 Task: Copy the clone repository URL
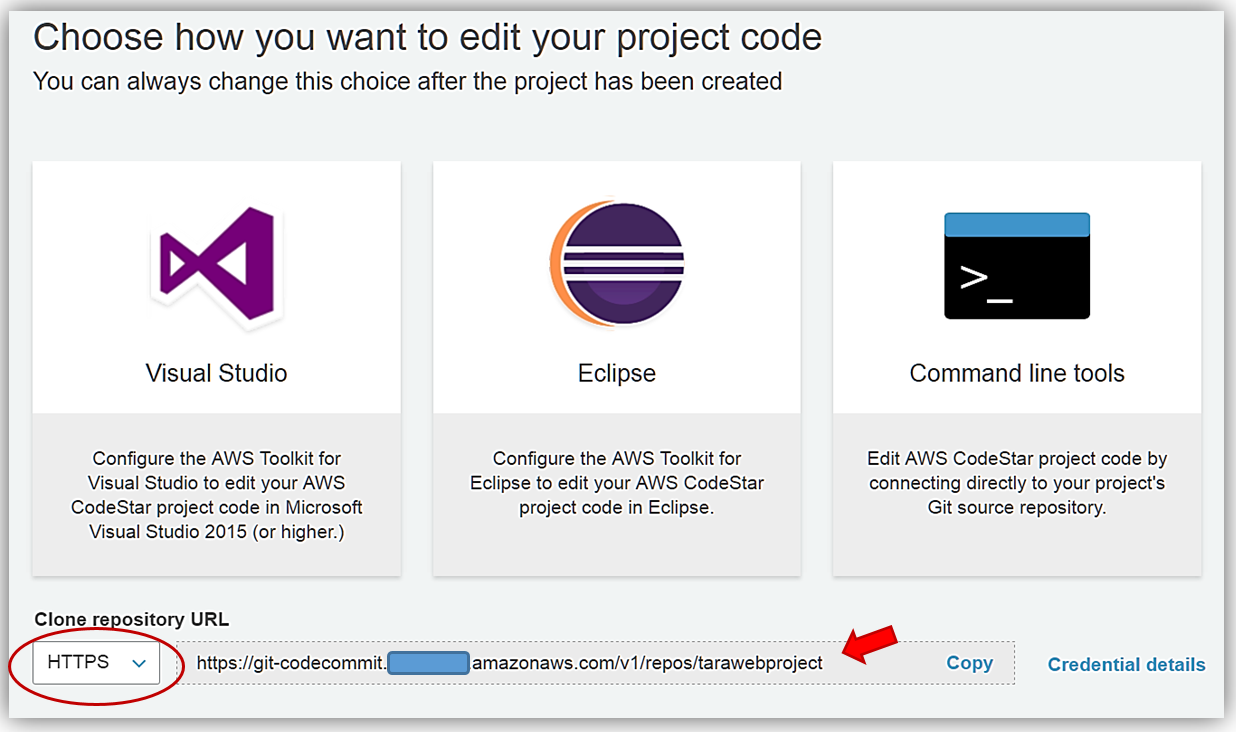(x=969, y=663)
